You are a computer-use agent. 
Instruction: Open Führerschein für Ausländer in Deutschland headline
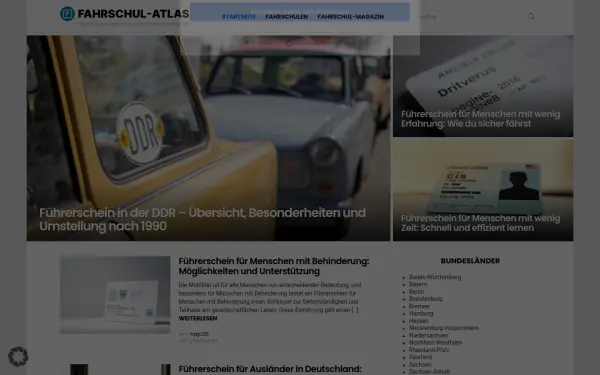click(270, 369)
